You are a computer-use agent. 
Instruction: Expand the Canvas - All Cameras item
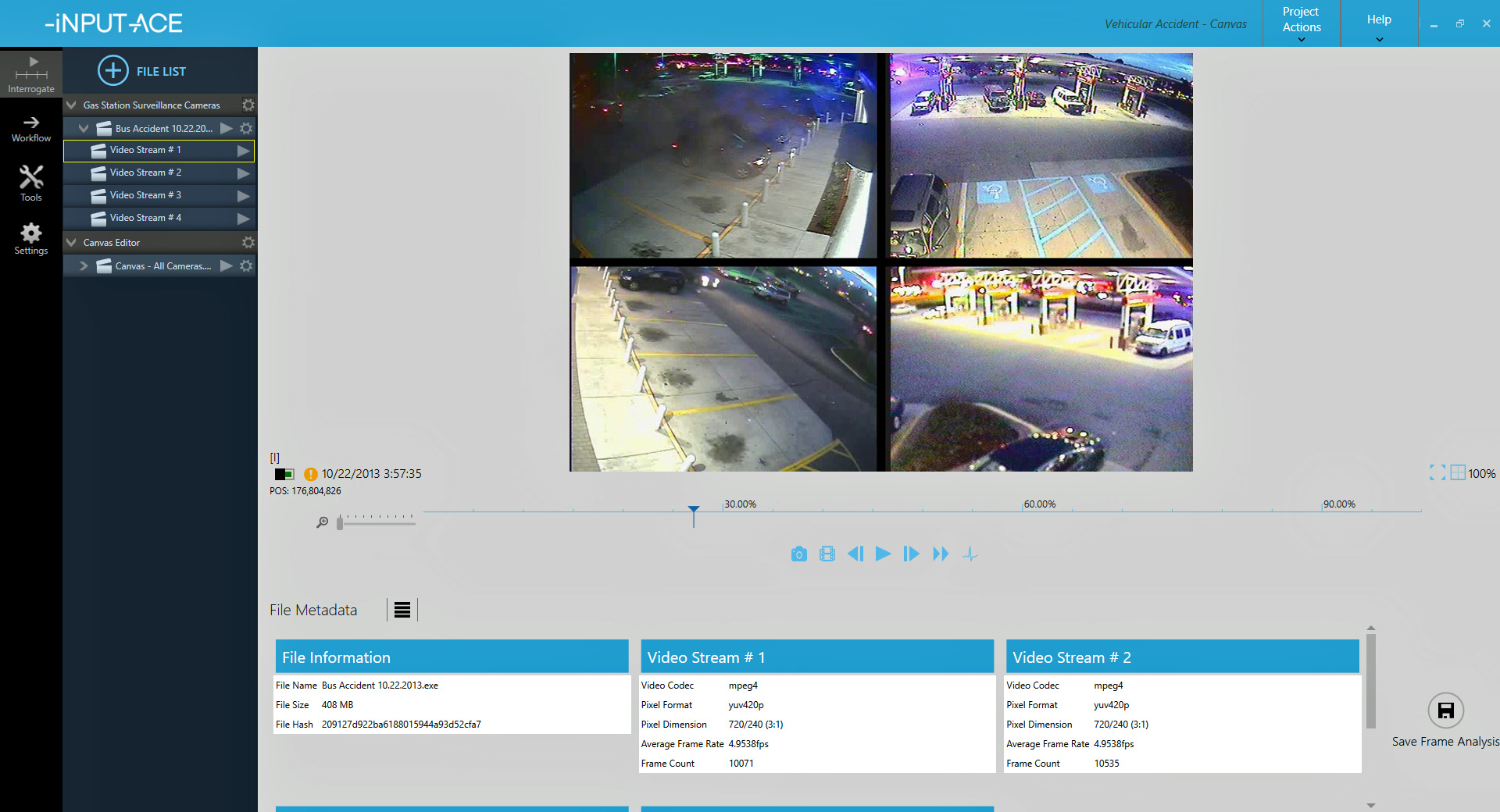[84, 265]
